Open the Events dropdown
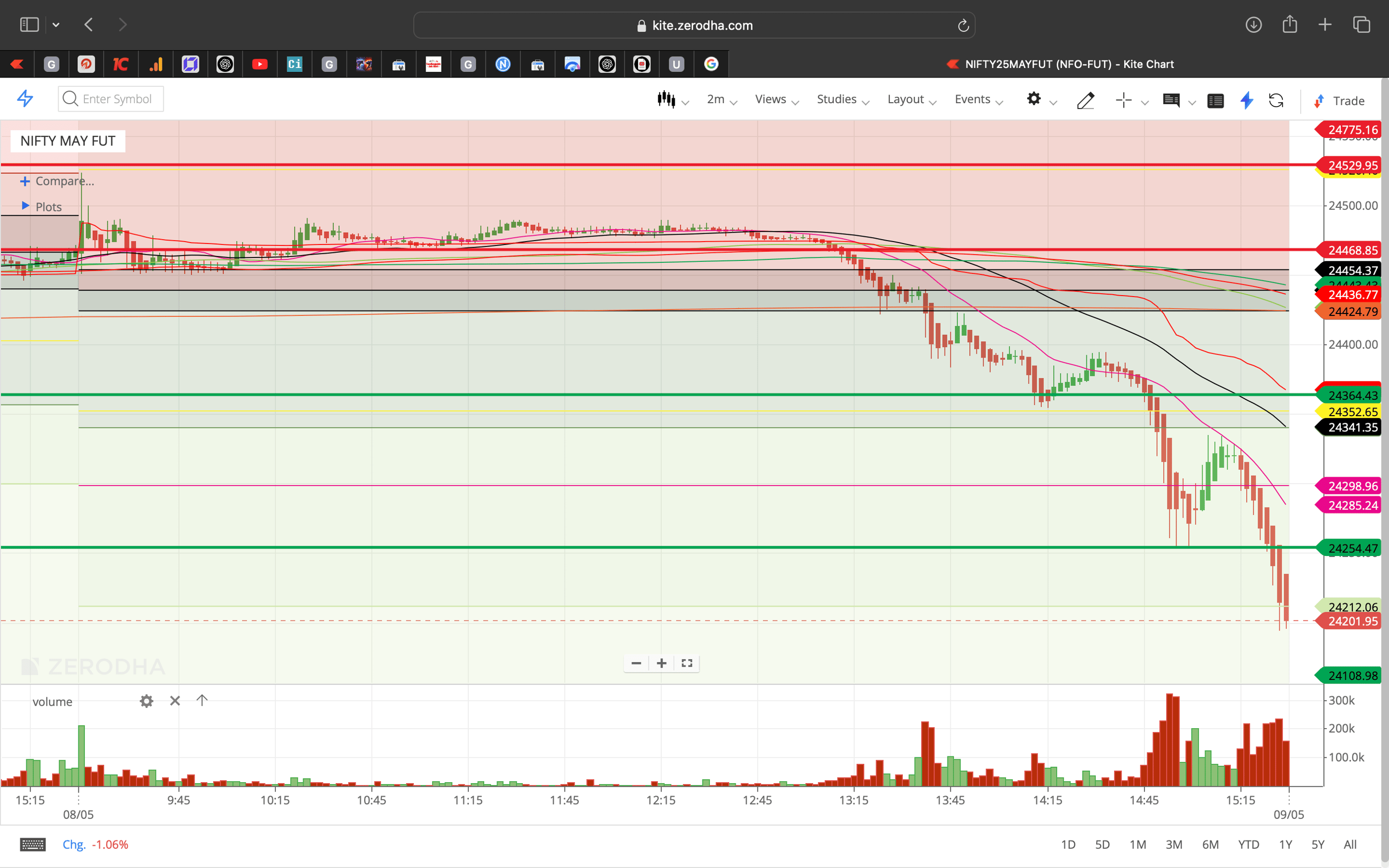The image size is (1389, 868). pyautogui.click(x=973, y=99)
